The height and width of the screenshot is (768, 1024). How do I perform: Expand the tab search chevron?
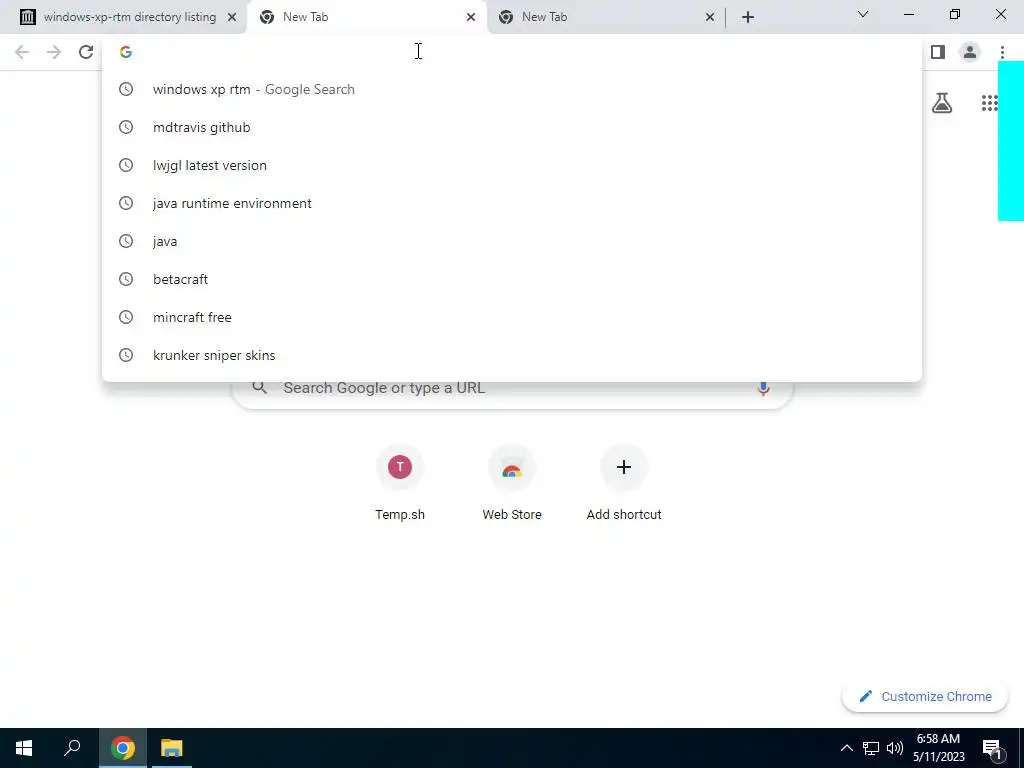tap(863, 14)
